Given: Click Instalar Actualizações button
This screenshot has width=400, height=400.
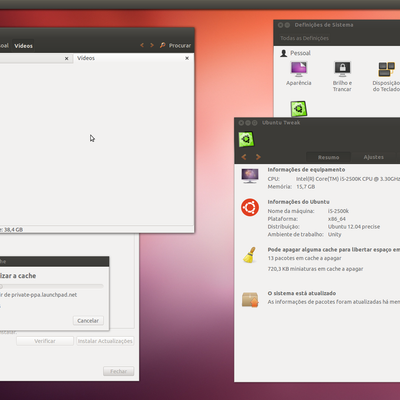Looking at the screenshot, I should (x=105, y=341).
